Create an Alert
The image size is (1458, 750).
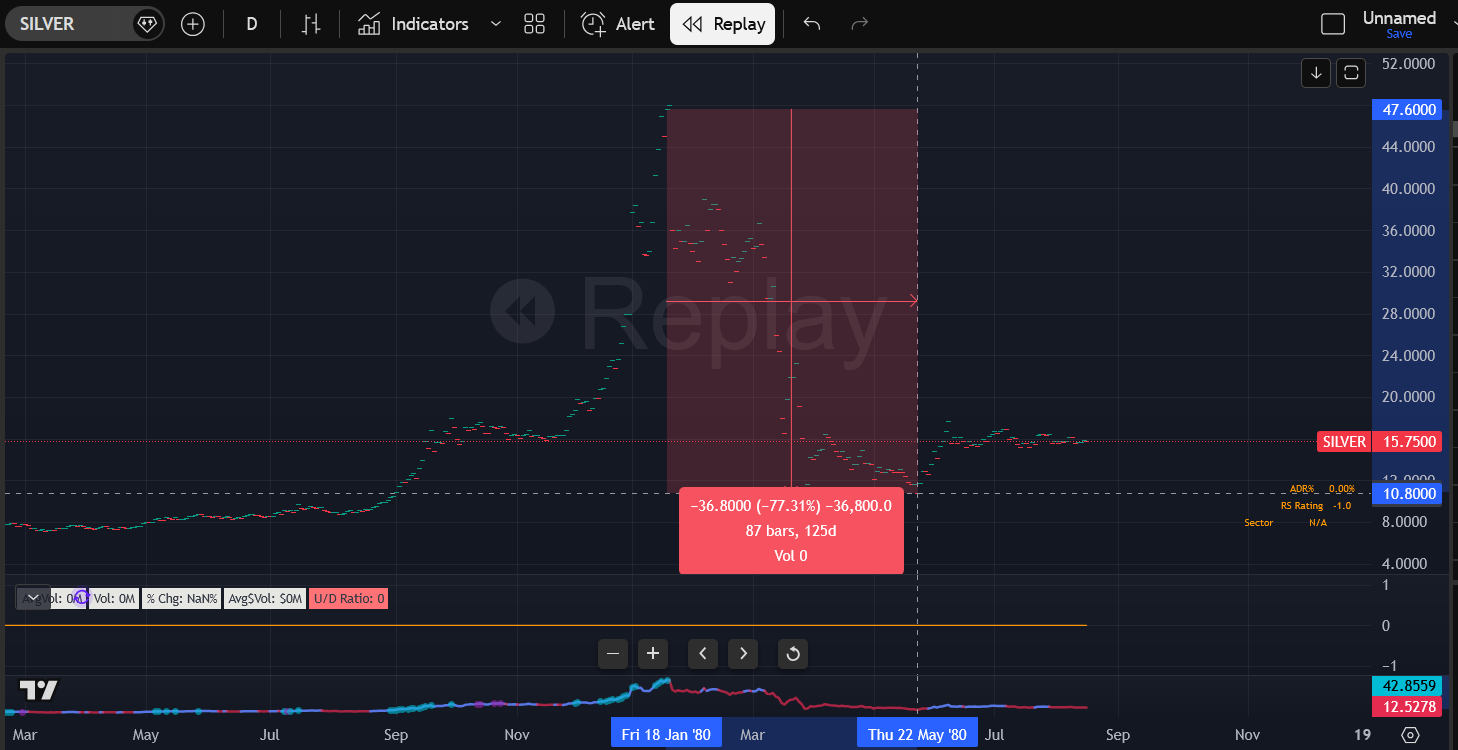618,24
